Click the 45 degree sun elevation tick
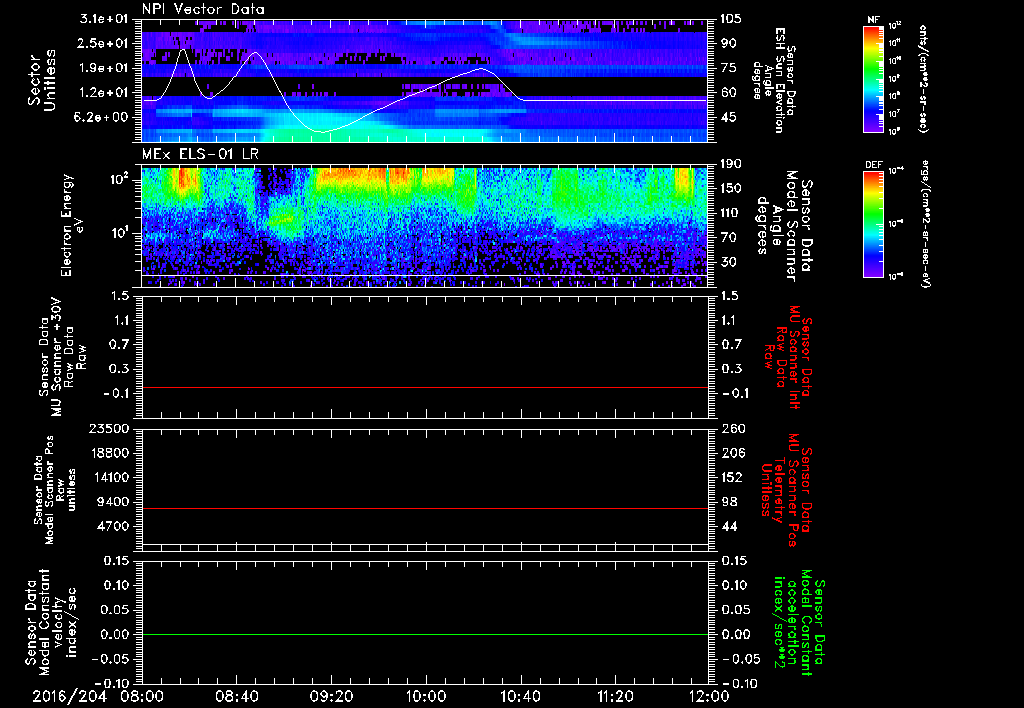 click(728, 117)
